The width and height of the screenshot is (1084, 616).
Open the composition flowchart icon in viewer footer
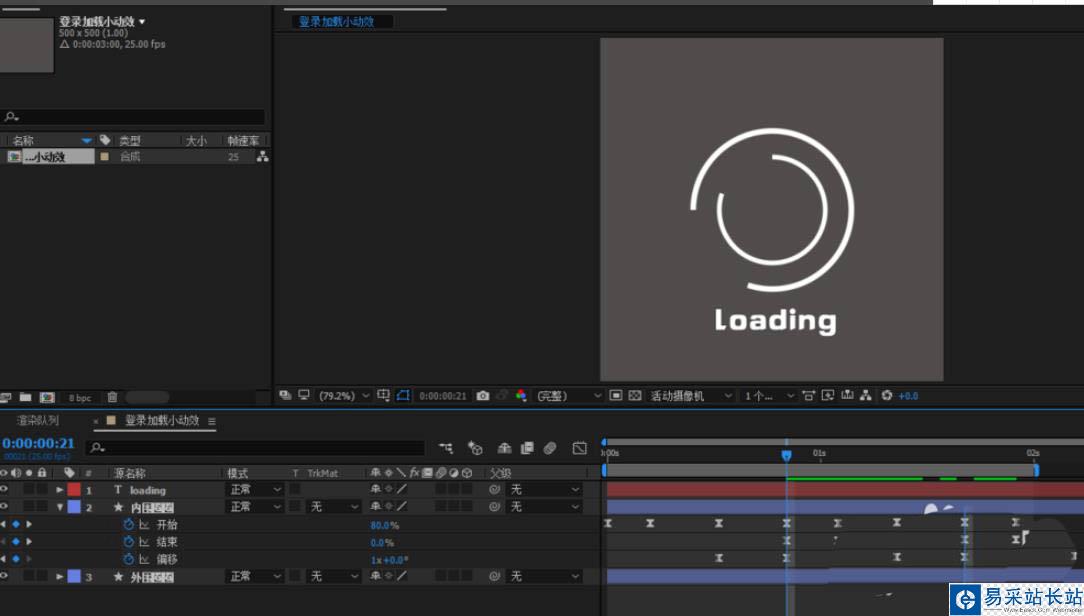click(866, 395)
